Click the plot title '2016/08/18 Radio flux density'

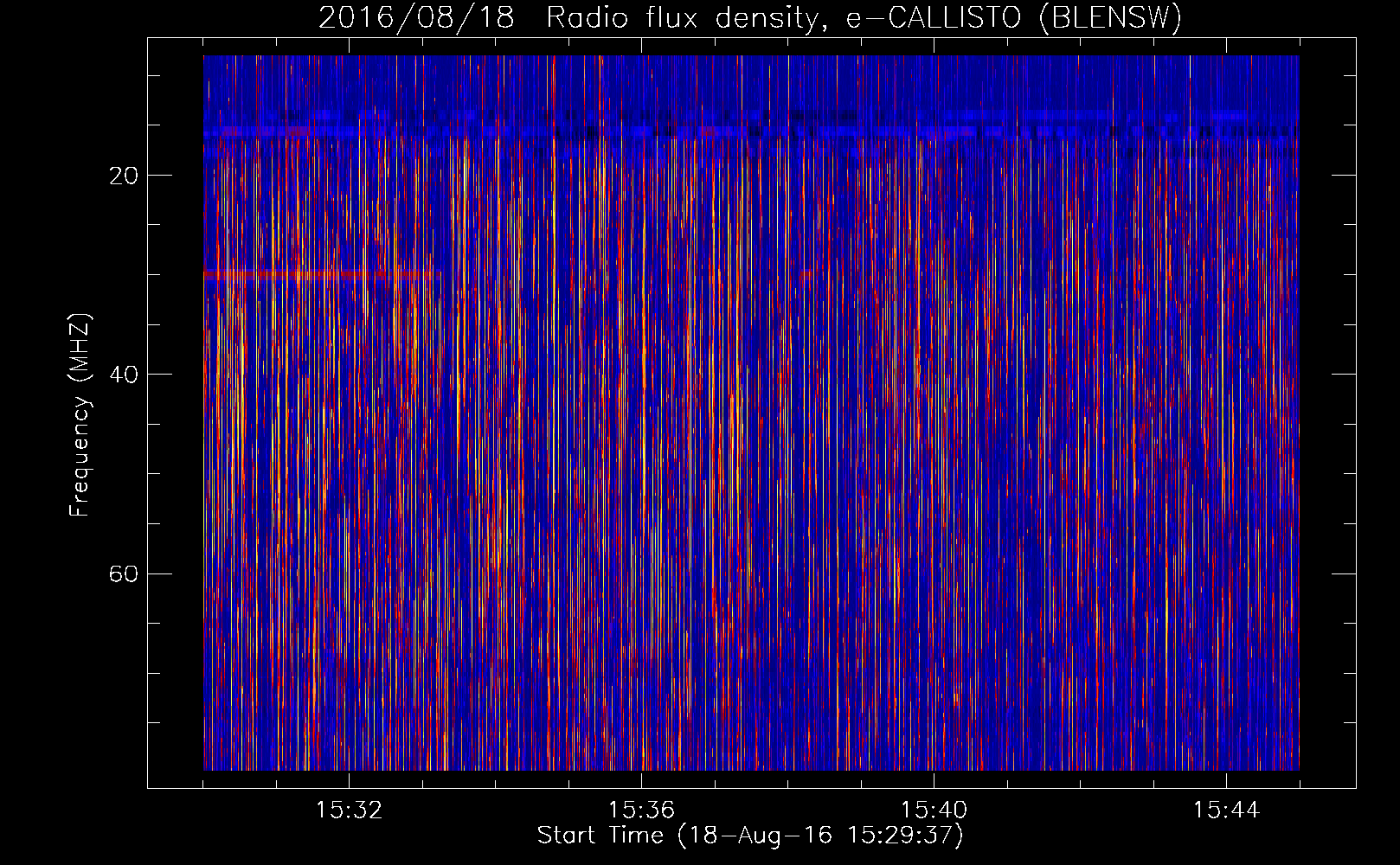(750, 17)
